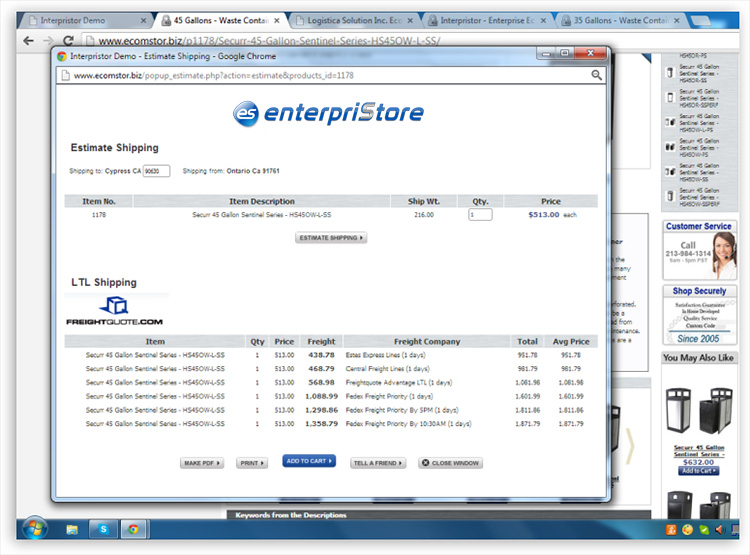
Task: Click the Freight Company column header
Action: click(427, 342)
